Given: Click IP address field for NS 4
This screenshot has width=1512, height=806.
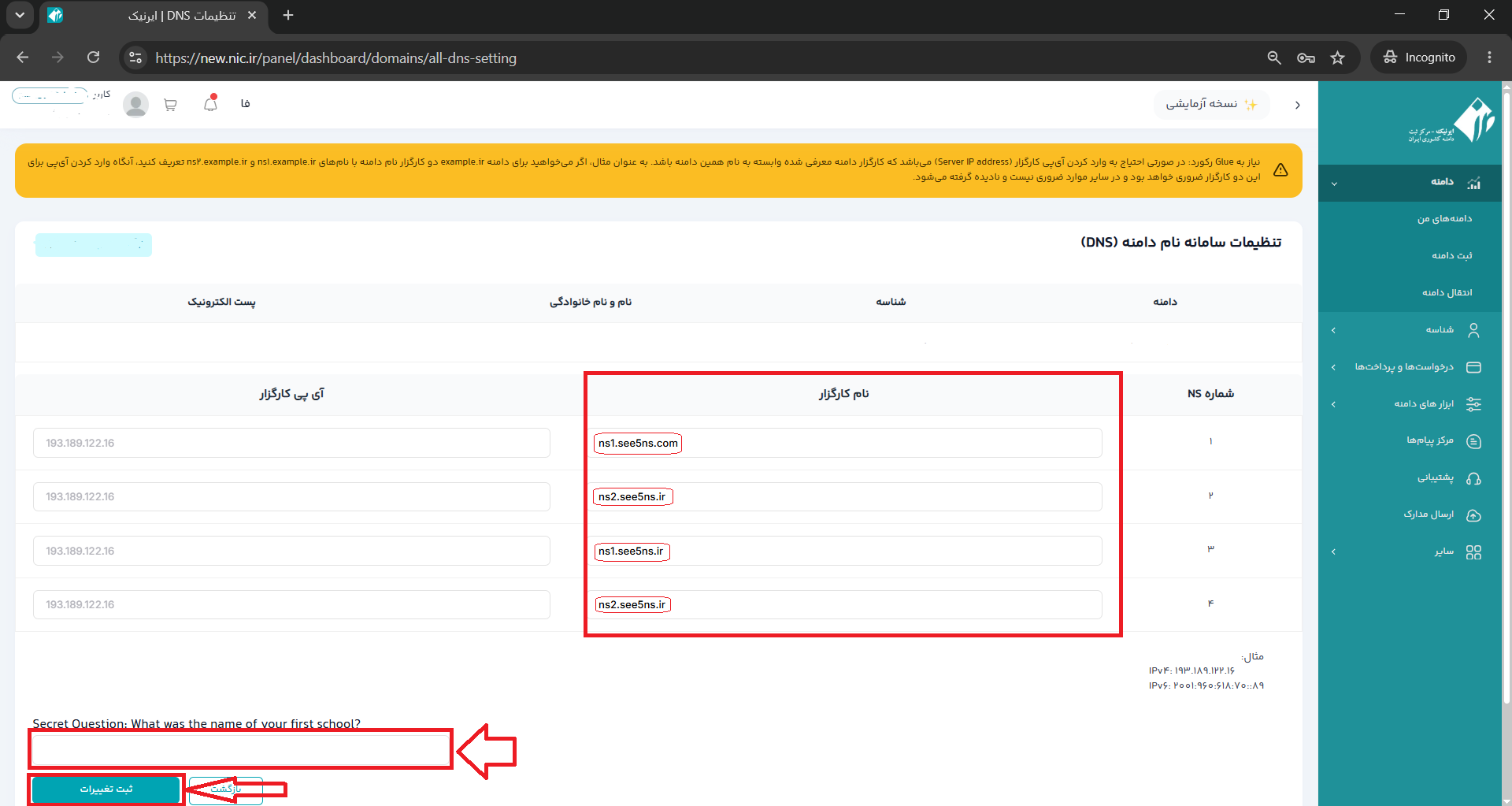Looking at the screenshot, I should [x=291, y=604].
